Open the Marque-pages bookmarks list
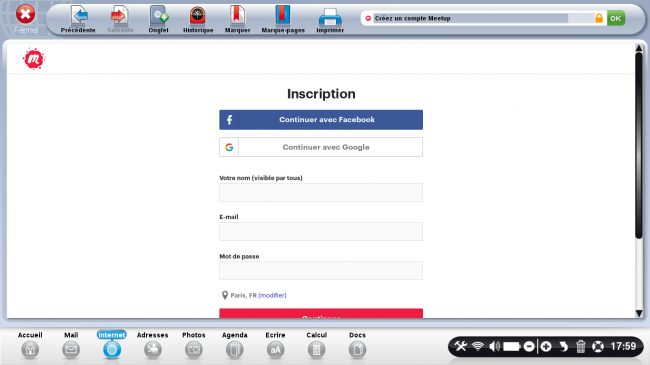 (x=283, y=19)
